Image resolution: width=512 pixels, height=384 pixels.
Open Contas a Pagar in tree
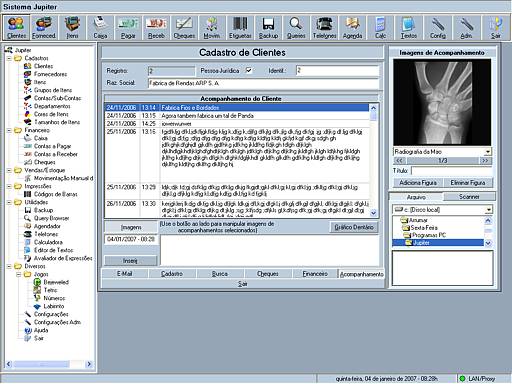click(x=52, y=146)
